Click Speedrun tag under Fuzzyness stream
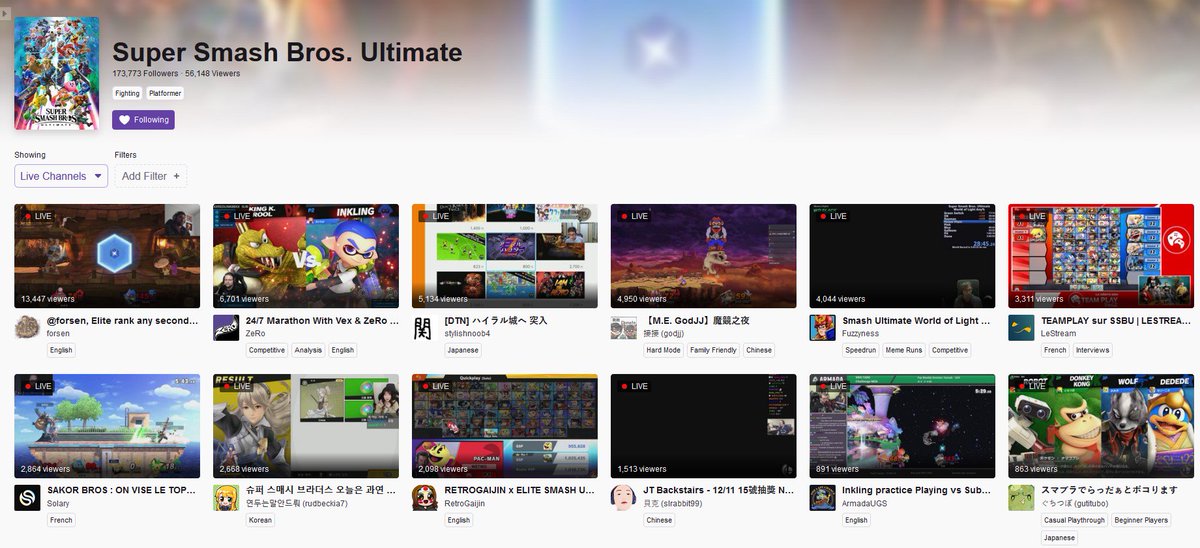Viewport: 1200px width, 548px height. coord(860,350)
